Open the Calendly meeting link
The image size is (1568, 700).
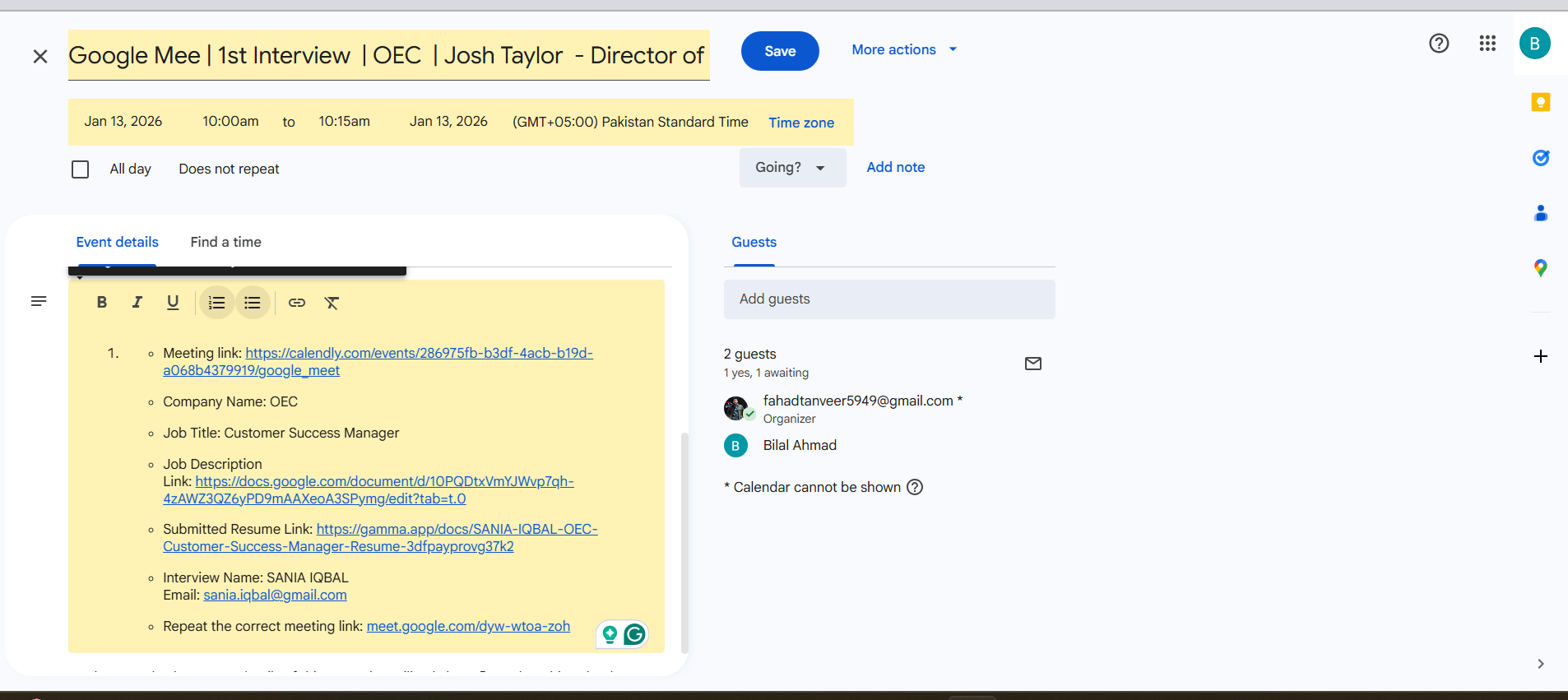pyautogui.click(x=419, y=354)
